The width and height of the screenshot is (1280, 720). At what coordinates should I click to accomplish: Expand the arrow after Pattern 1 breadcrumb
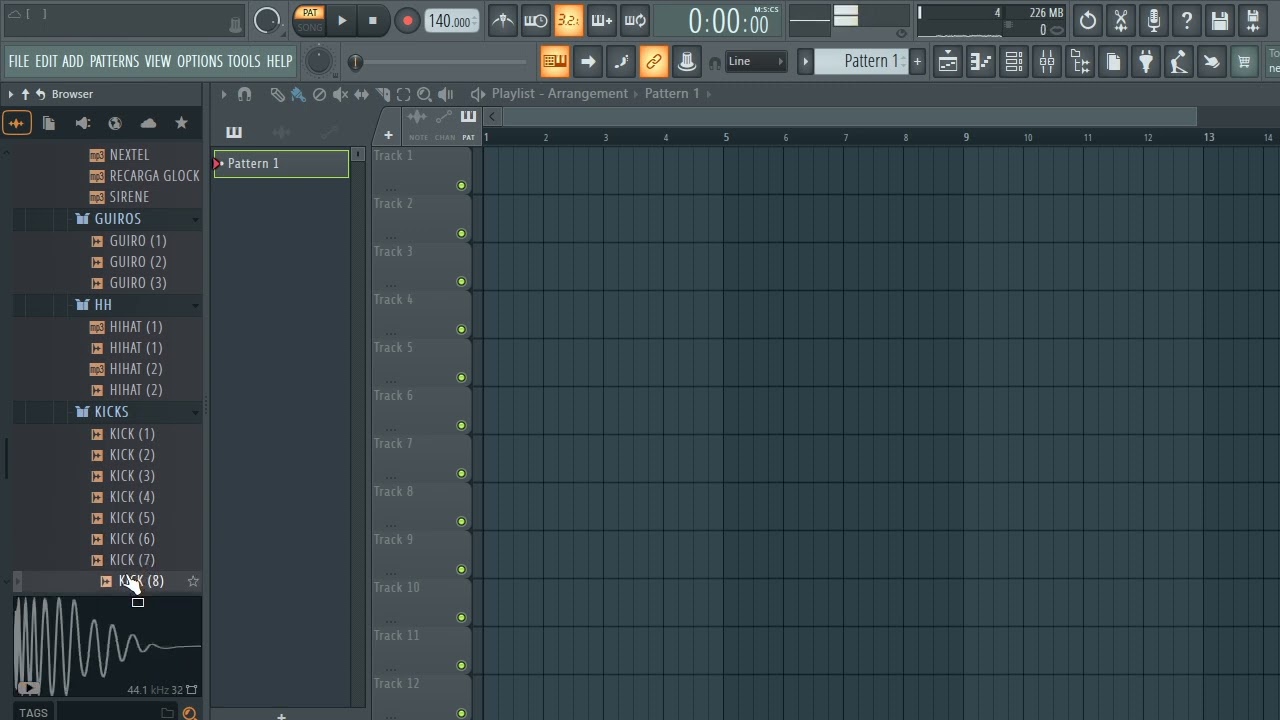(709, 94)
